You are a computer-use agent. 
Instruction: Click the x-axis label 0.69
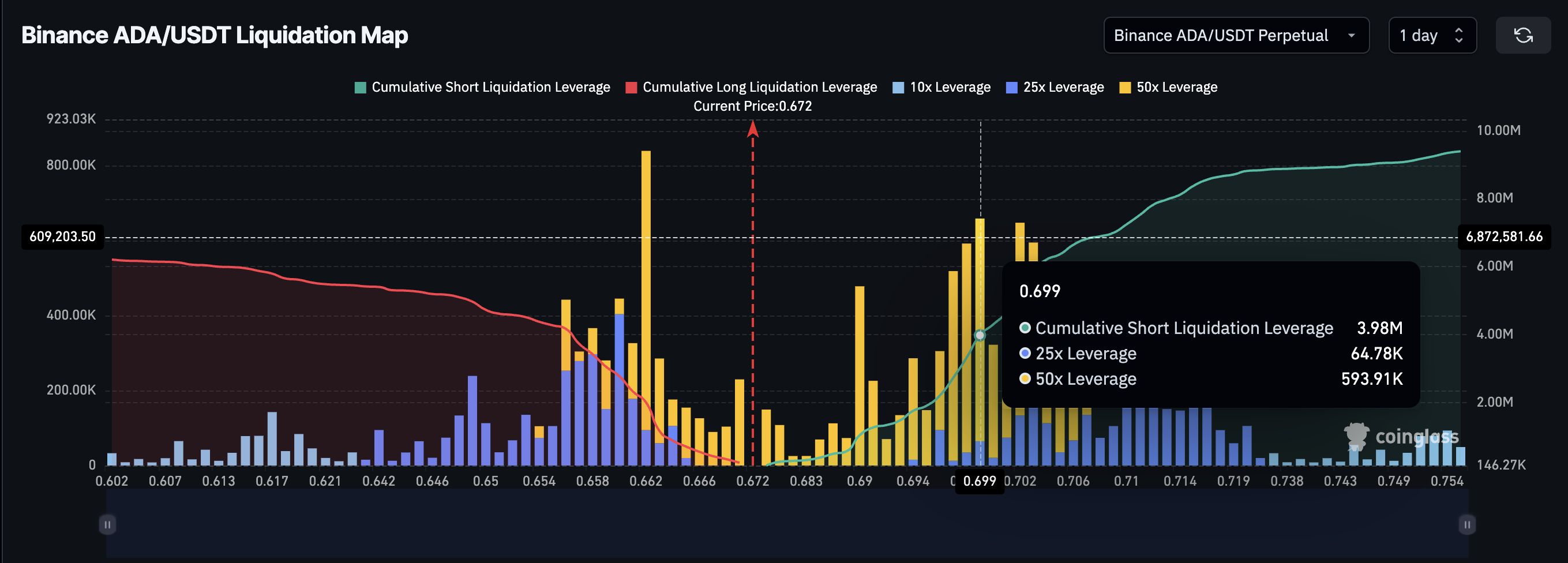(x=859, y=481)
